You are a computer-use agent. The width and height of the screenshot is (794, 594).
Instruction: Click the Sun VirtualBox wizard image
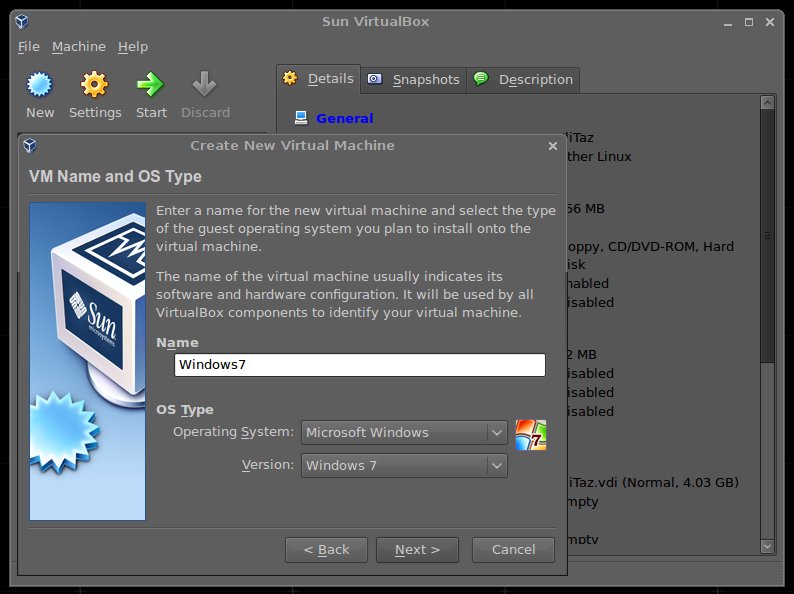click(88, 361)
